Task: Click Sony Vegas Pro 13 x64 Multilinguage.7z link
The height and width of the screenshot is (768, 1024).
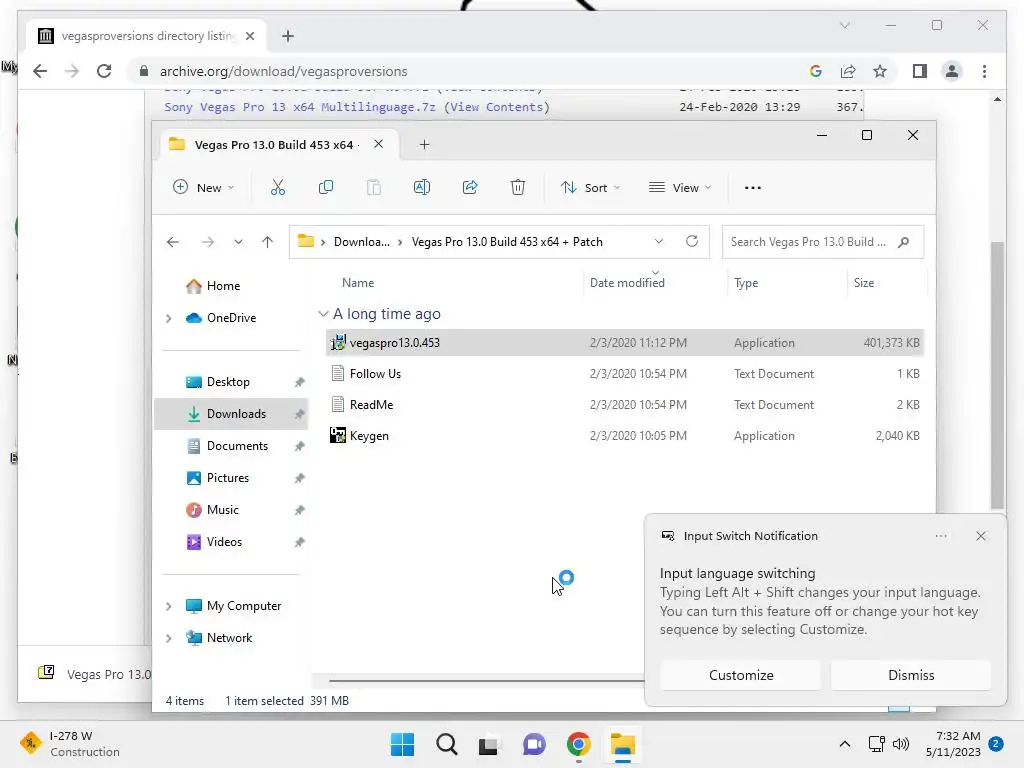Action: (x=300, y=107)
